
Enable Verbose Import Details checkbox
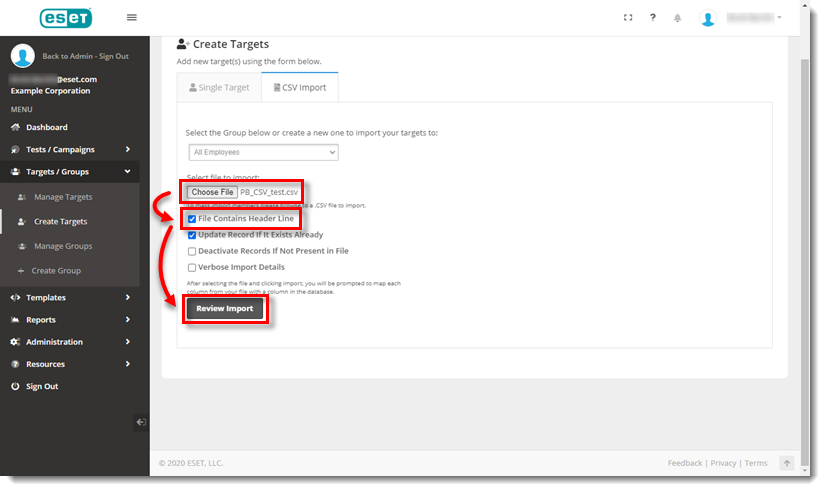click(192, 267)
